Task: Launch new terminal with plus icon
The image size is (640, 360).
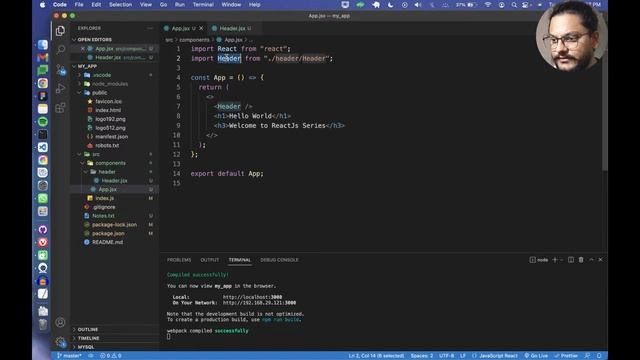Action: pos(555,260)
